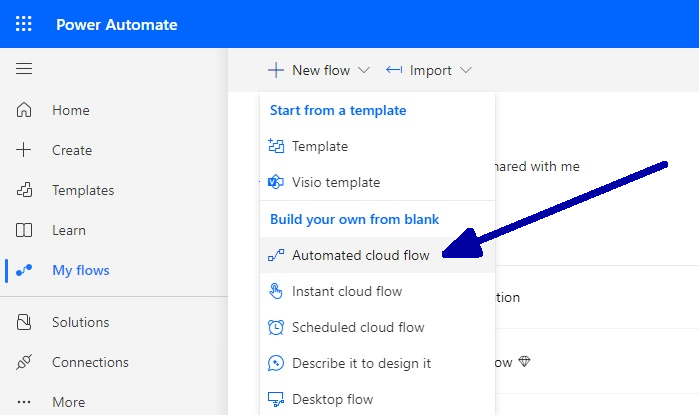The width and height of the screenshot is (699, 415).
Task: Click the Describe it to design it icon
Action: point(276,363)
